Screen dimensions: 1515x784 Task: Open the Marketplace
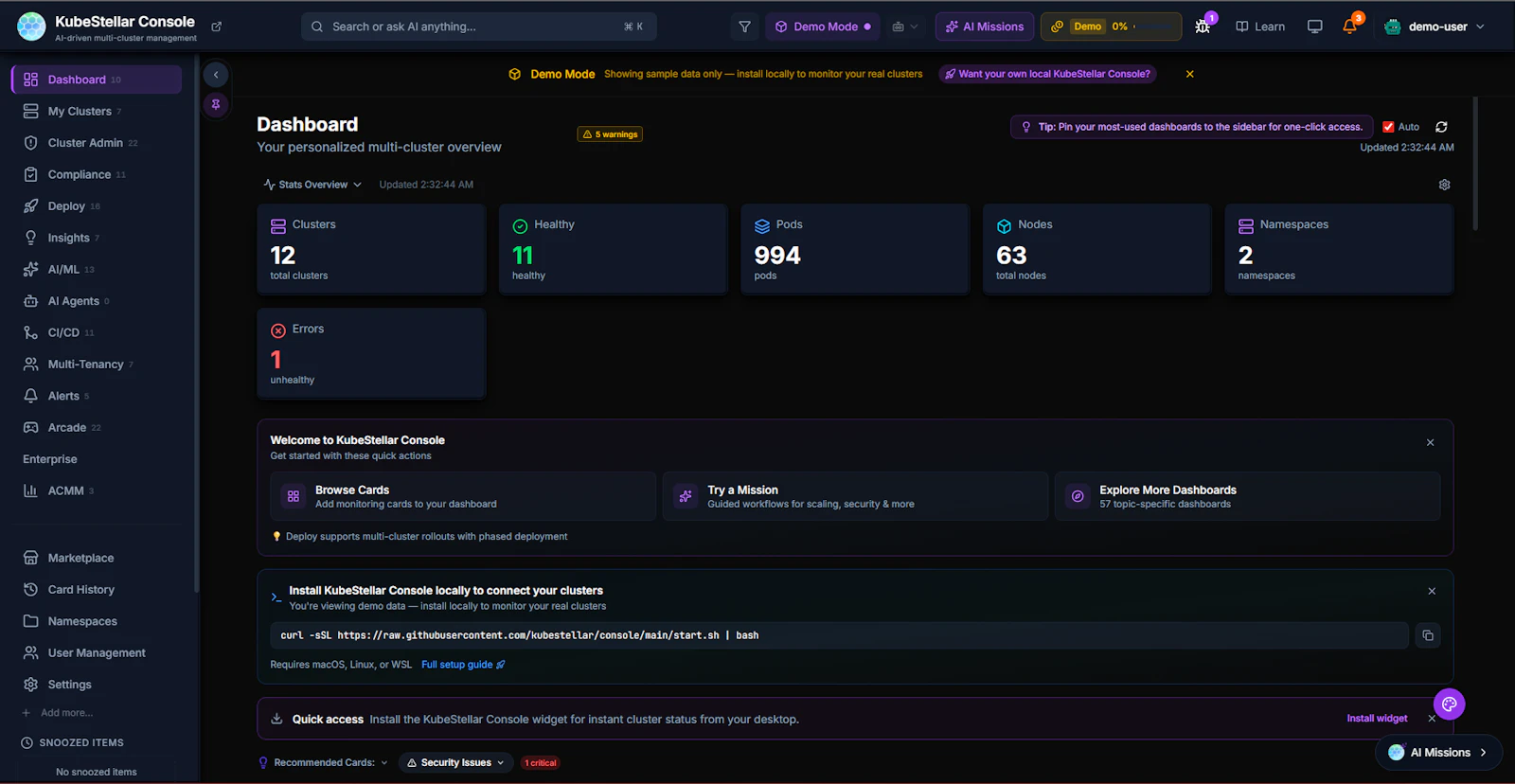pos(97,558)
